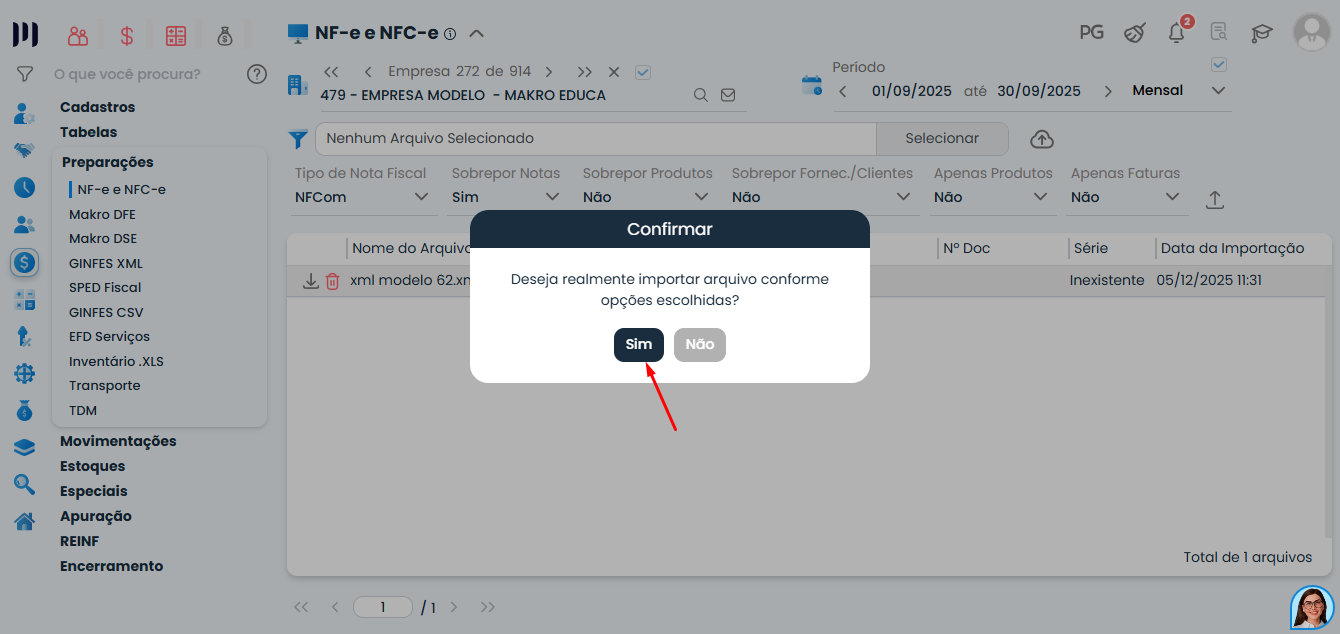Screen dimensions: 1340x634
Task: Delete the xml modelo 62 file
Action: point(333,282)
